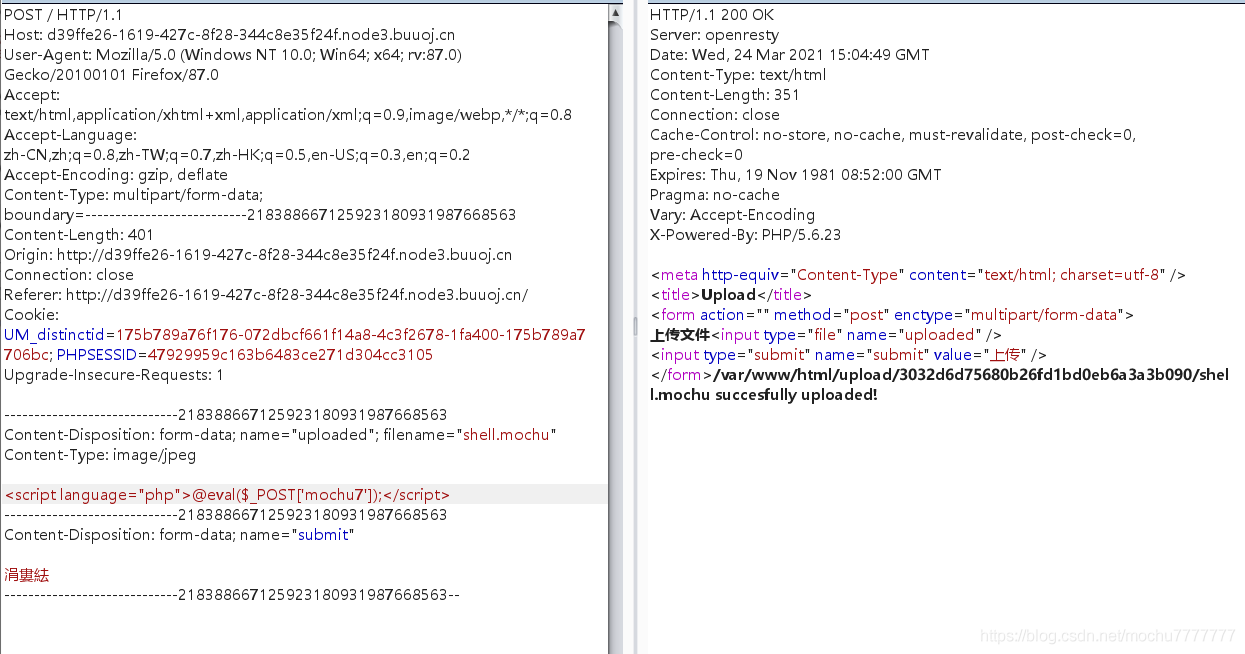Click the Expires response header
Screen dimensions: 1245x654
(795, 174)
